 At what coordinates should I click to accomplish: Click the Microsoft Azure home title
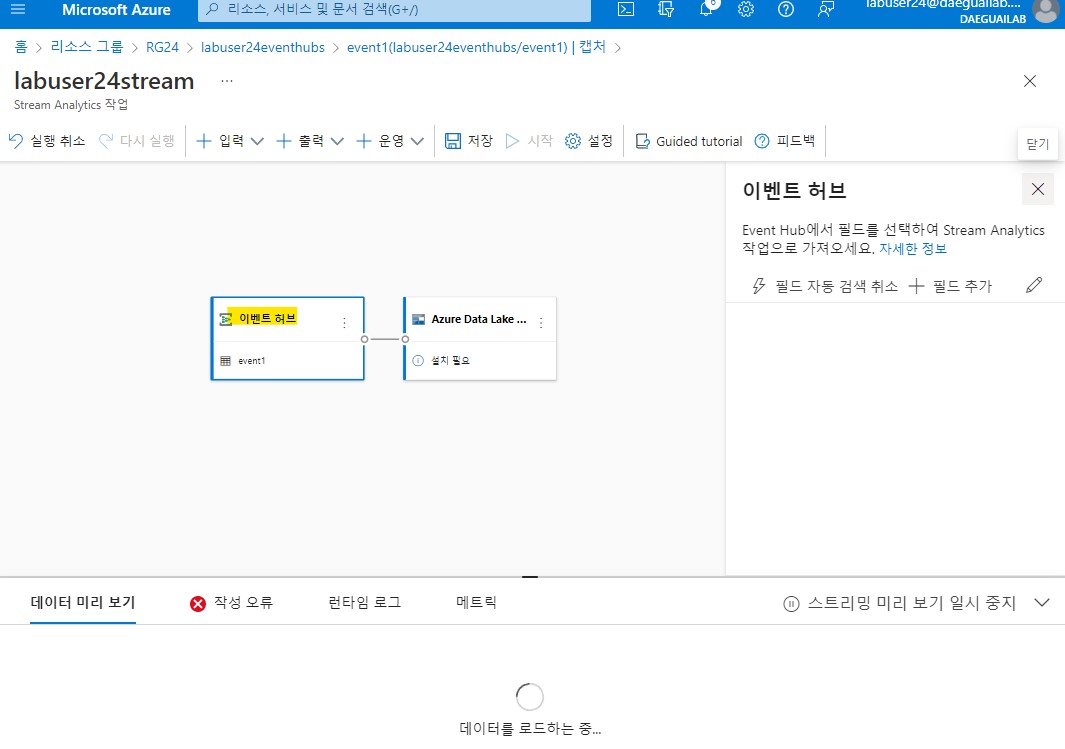pos(116,10)
